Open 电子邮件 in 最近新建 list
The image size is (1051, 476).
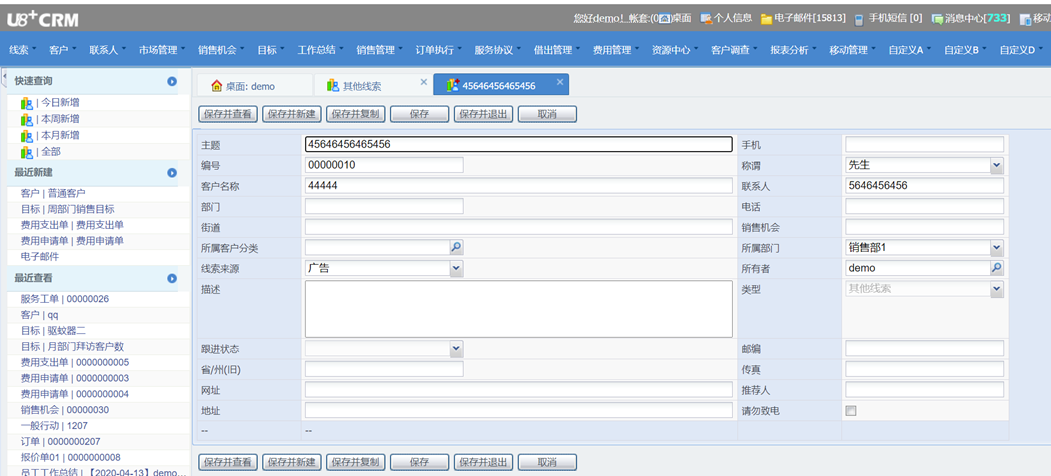40,257
